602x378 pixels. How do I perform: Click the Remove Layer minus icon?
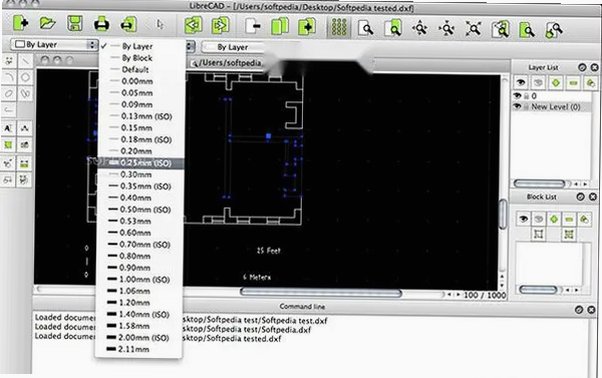573,83
